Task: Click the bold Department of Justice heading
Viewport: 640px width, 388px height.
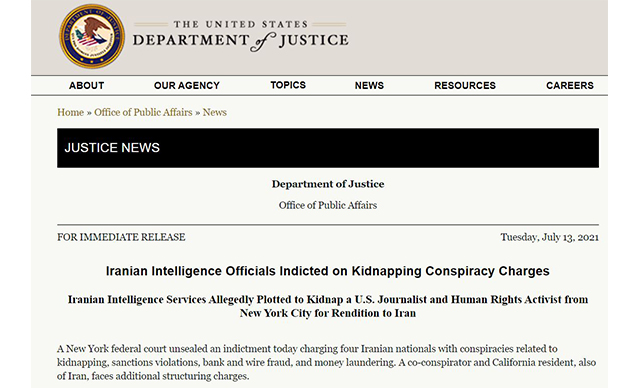Action: coord(328,184)
